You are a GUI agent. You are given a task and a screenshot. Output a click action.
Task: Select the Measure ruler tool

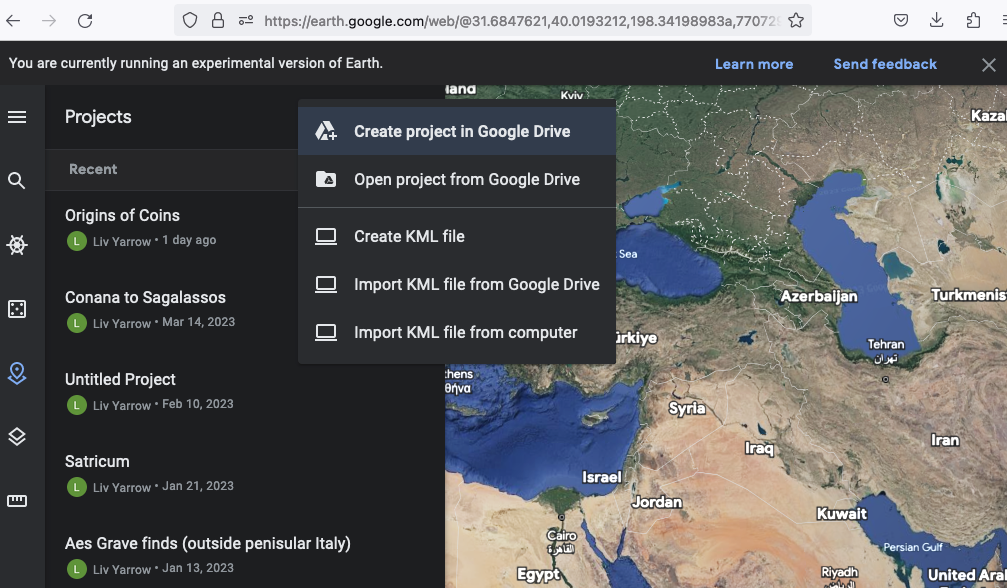coord(17,501)
